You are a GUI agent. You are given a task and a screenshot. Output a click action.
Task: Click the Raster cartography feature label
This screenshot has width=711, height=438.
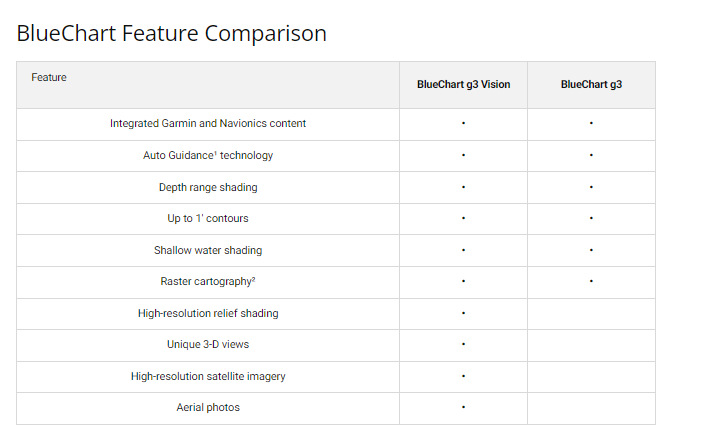tap(208, 282)
